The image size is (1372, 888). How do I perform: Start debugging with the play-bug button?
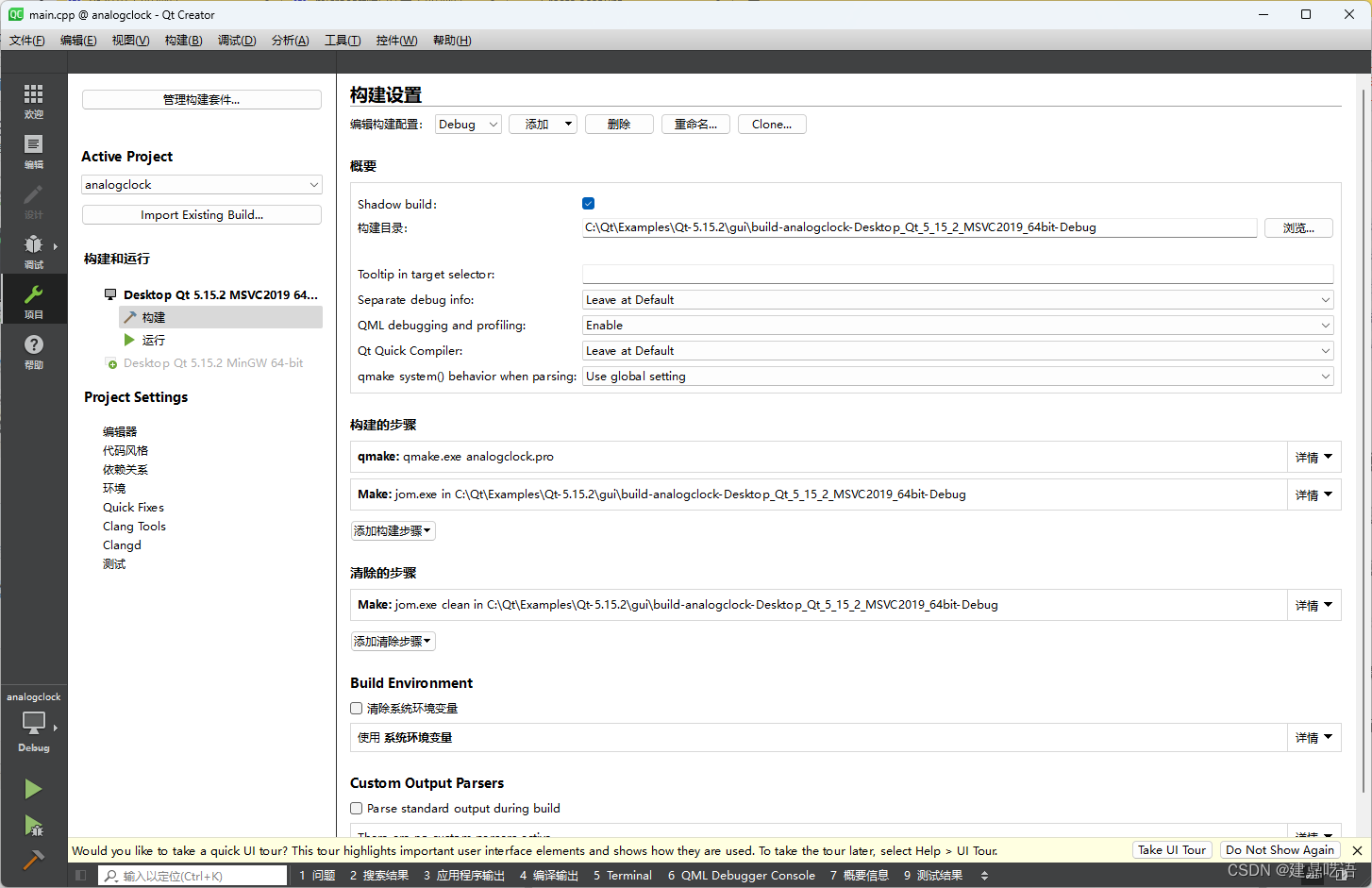coord(33,826)
